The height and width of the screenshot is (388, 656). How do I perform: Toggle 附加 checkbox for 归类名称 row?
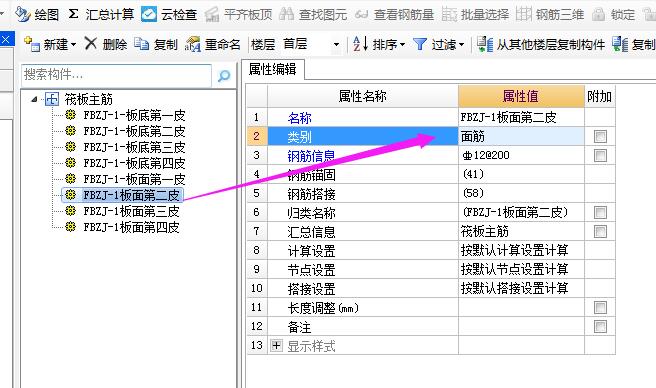(600, 213)
